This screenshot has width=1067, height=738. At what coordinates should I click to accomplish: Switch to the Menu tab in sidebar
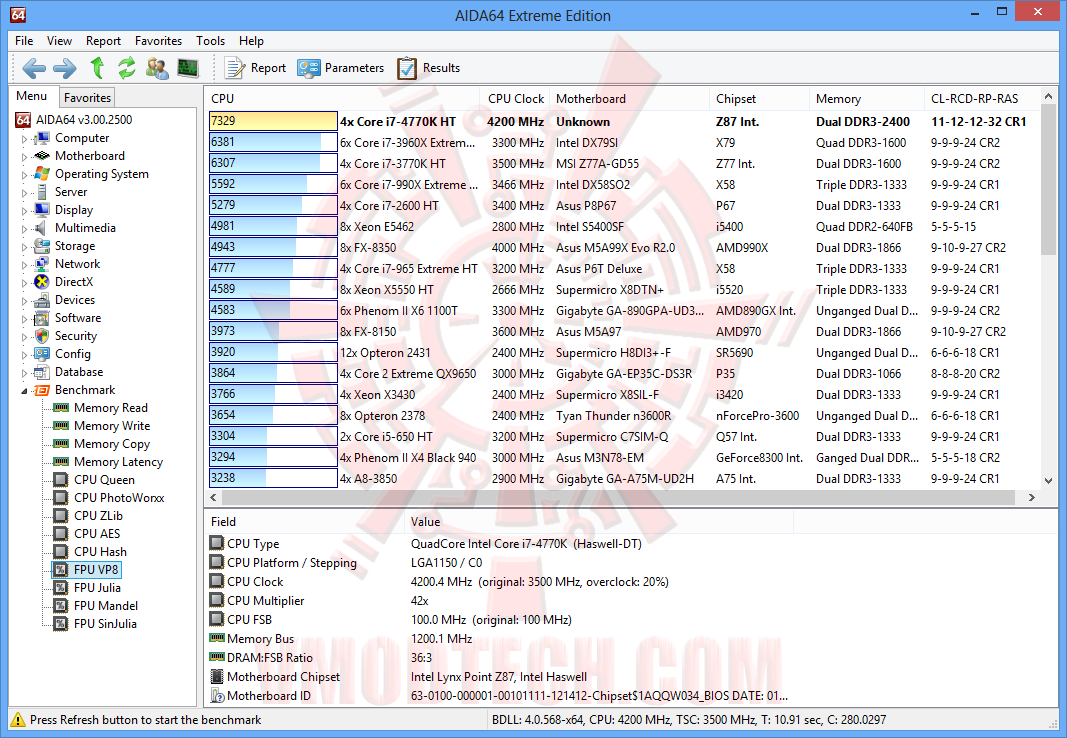click(x=32, y=96)
